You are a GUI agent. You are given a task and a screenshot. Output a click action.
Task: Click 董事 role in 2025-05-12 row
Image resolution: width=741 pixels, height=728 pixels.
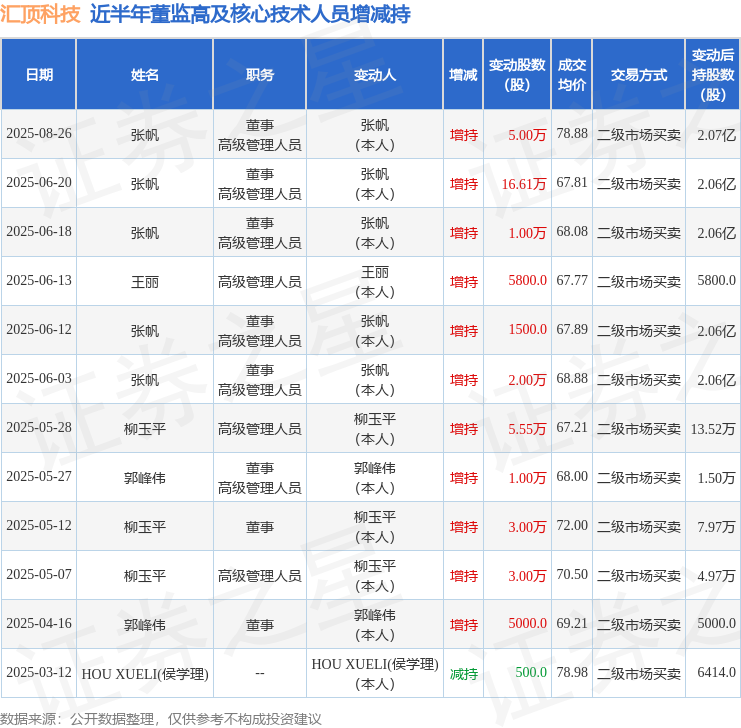(259, 527)
